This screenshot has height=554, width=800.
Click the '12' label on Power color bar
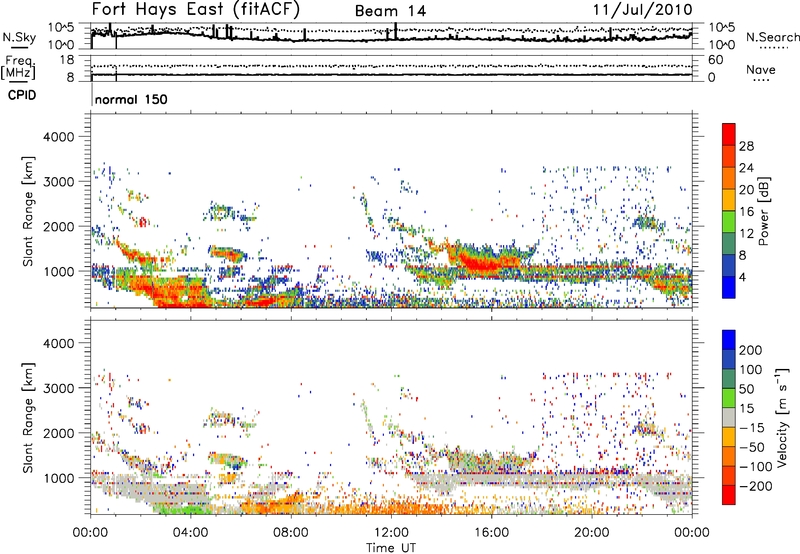pyautogui.click(x=746, y=234)
